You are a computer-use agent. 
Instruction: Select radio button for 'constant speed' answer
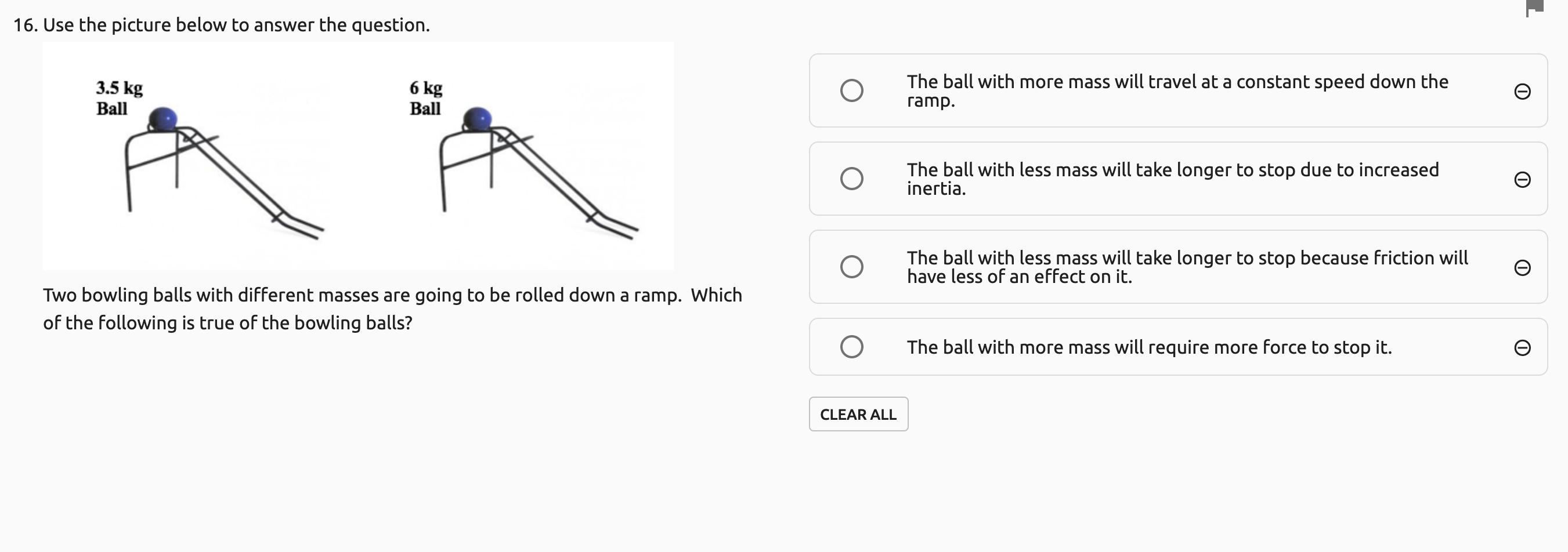851,90
